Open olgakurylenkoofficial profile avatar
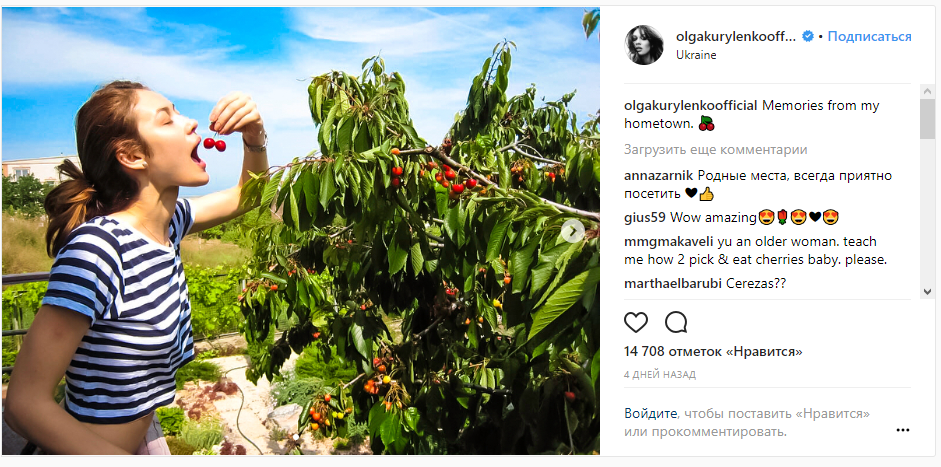Image resolution: width=941 pixels, height=467 pixels. point(644,45)
